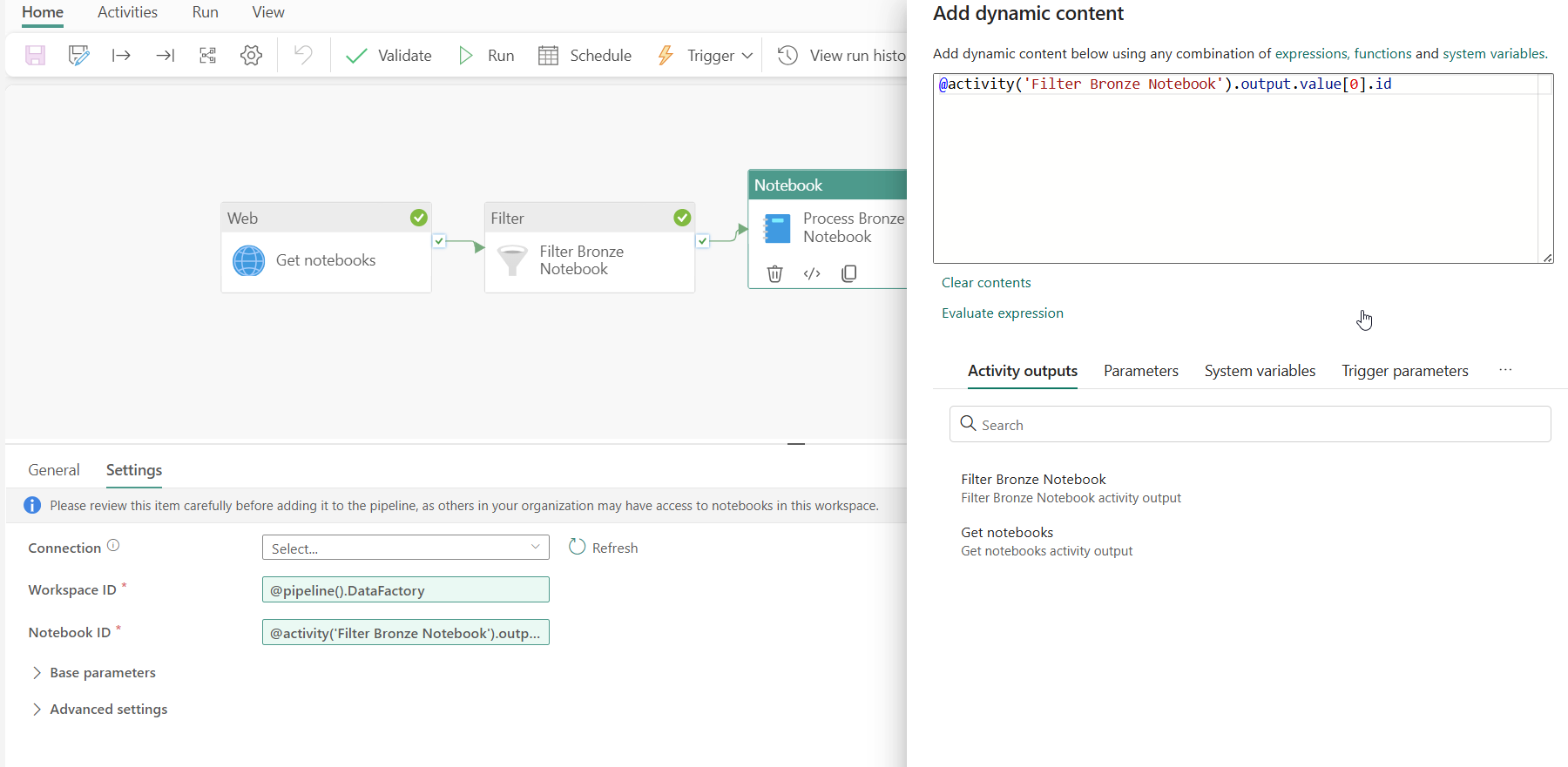Click the blue notebook icon in the Notebook activity

pyautogui.click(x=776, y=228)
